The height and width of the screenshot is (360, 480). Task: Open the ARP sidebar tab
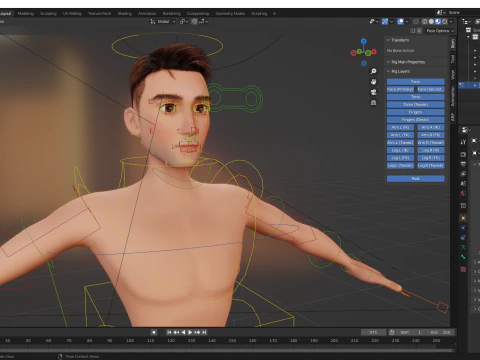click(453, 117)
